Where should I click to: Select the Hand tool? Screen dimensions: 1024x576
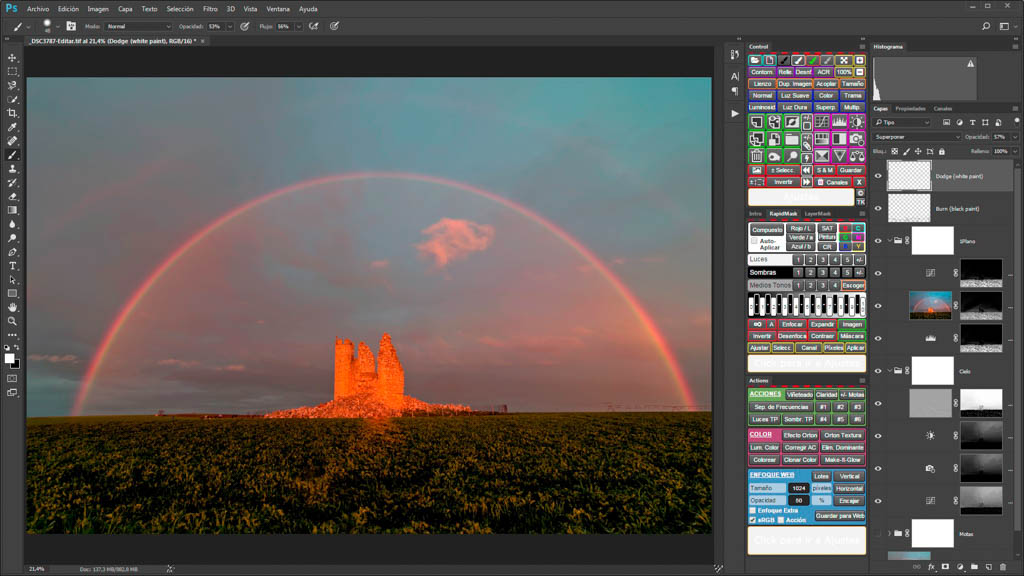[x=13, y=307]
